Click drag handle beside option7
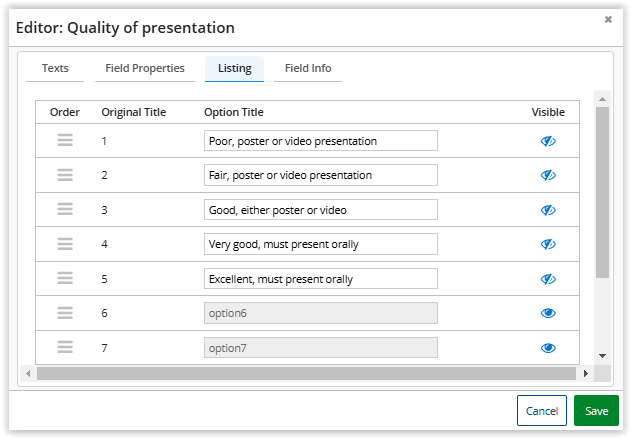The image size is (631, 438). pos(65,347)
